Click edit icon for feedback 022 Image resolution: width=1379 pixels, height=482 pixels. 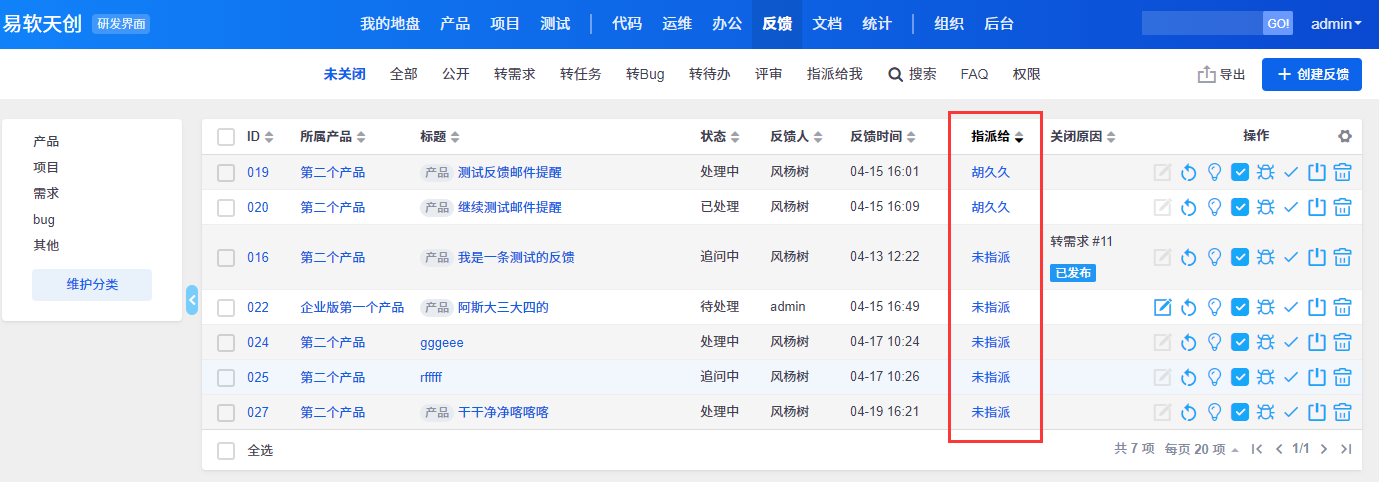coord(1162,307)
